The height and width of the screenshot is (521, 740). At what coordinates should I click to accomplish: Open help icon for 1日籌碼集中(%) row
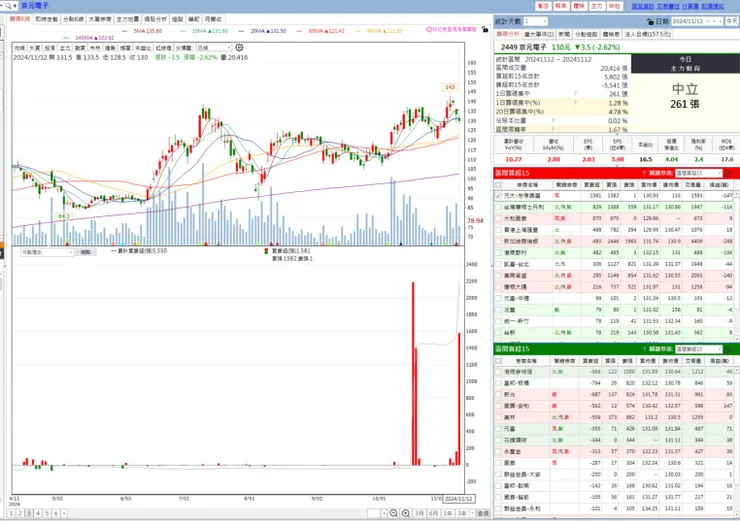pos(575,102)
